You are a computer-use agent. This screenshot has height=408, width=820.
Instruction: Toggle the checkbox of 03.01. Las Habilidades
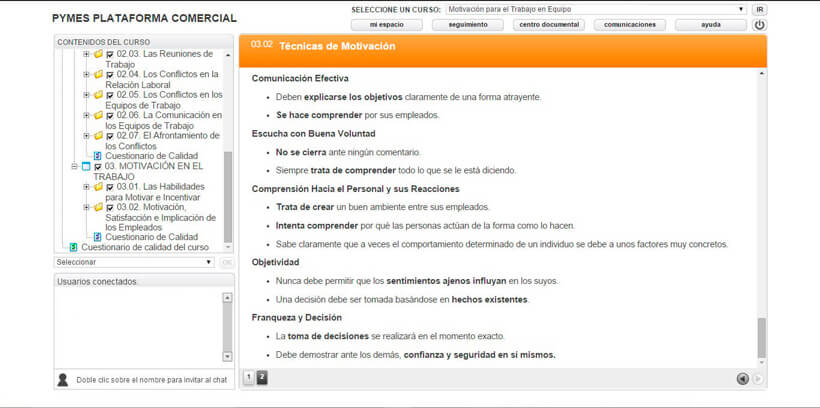coord(110,187)
